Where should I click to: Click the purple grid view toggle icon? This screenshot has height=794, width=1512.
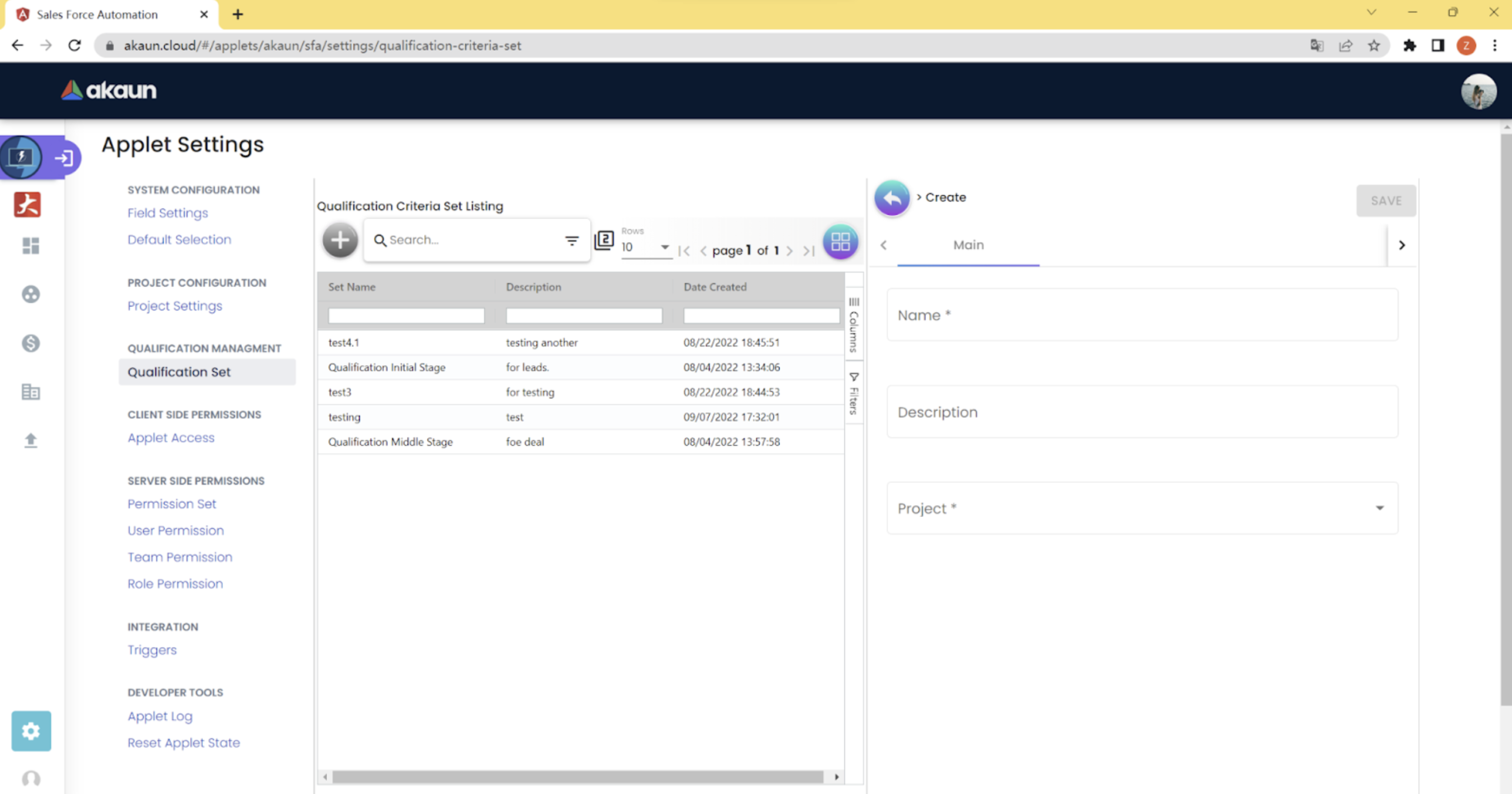point(840,241)
